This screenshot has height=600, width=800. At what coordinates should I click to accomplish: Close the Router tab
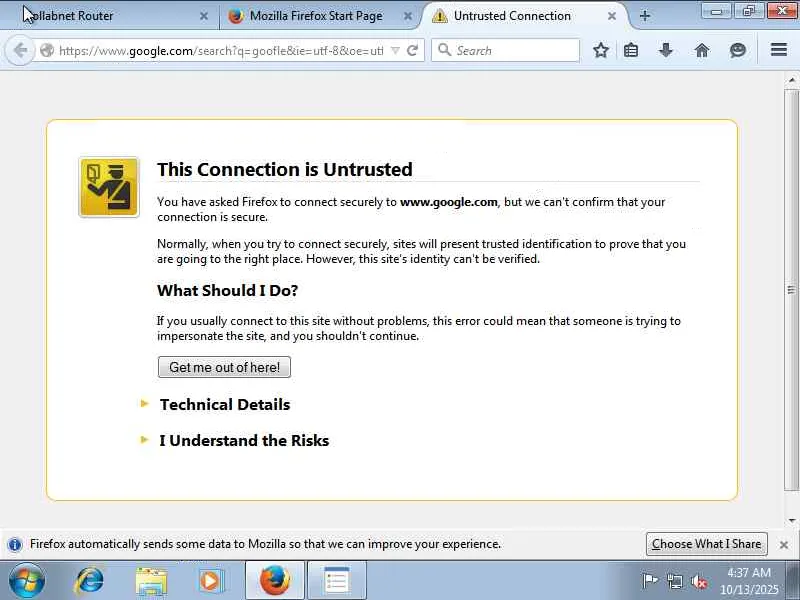pos(204,16)
